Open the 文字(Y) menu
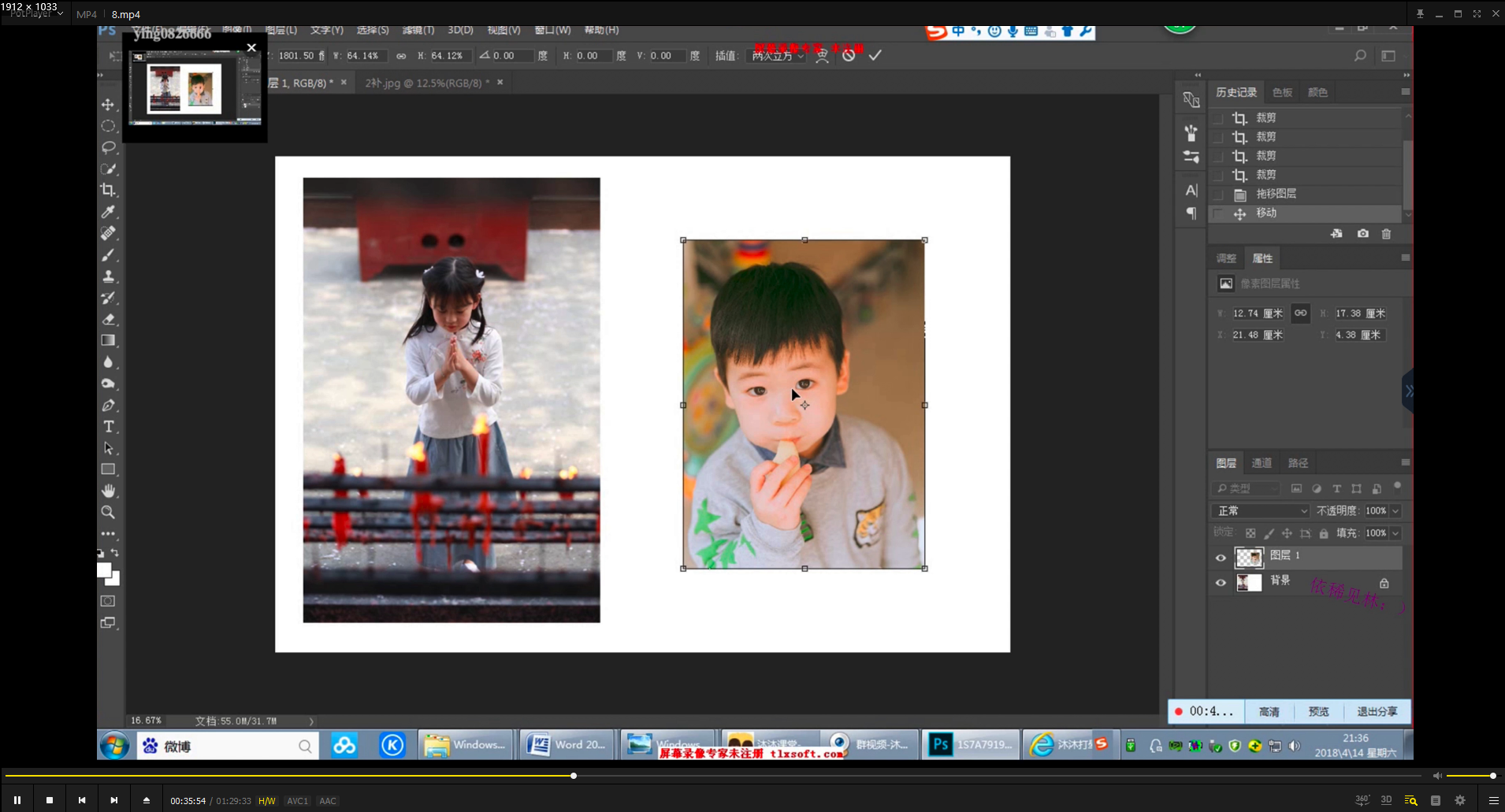Screen dimensions: 1505x812 [x=327, y=30]
